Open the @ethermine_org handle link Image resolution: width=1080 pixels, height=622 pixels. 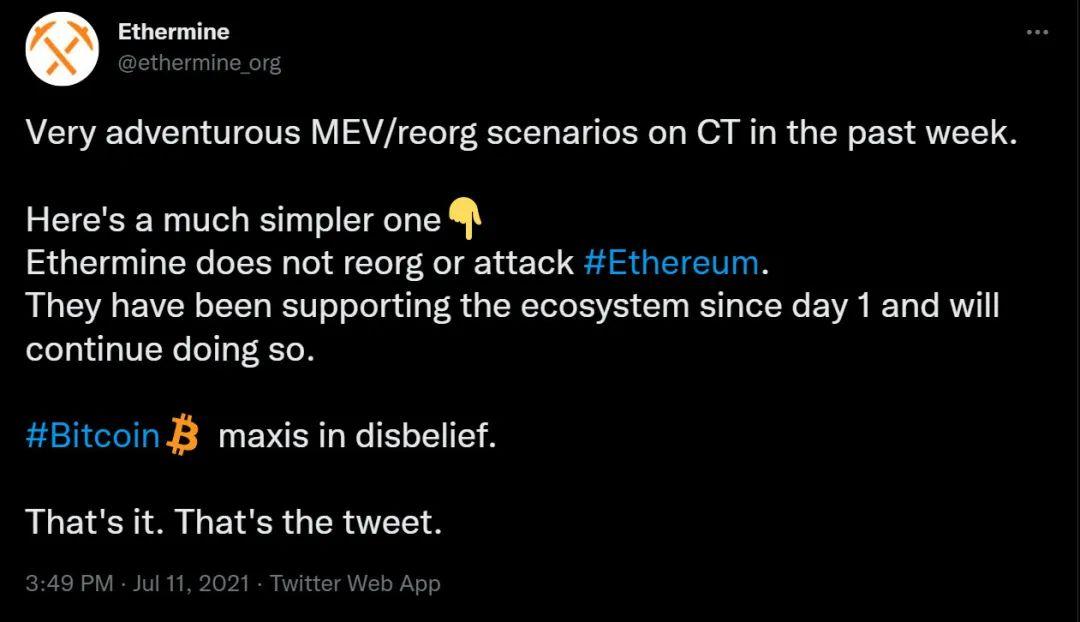[x=199, y=63]
